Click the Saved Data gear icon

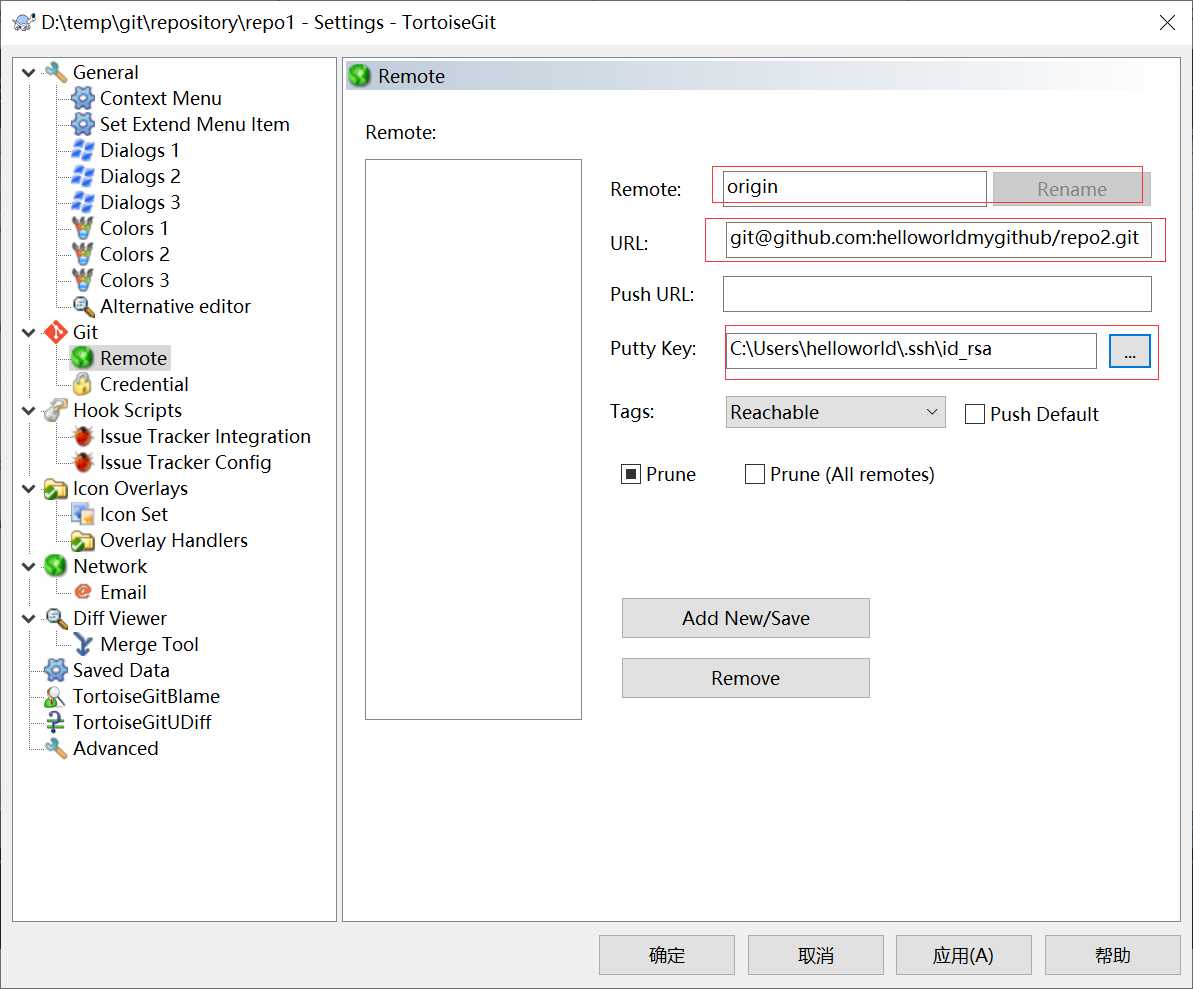(x=56, y=670)
